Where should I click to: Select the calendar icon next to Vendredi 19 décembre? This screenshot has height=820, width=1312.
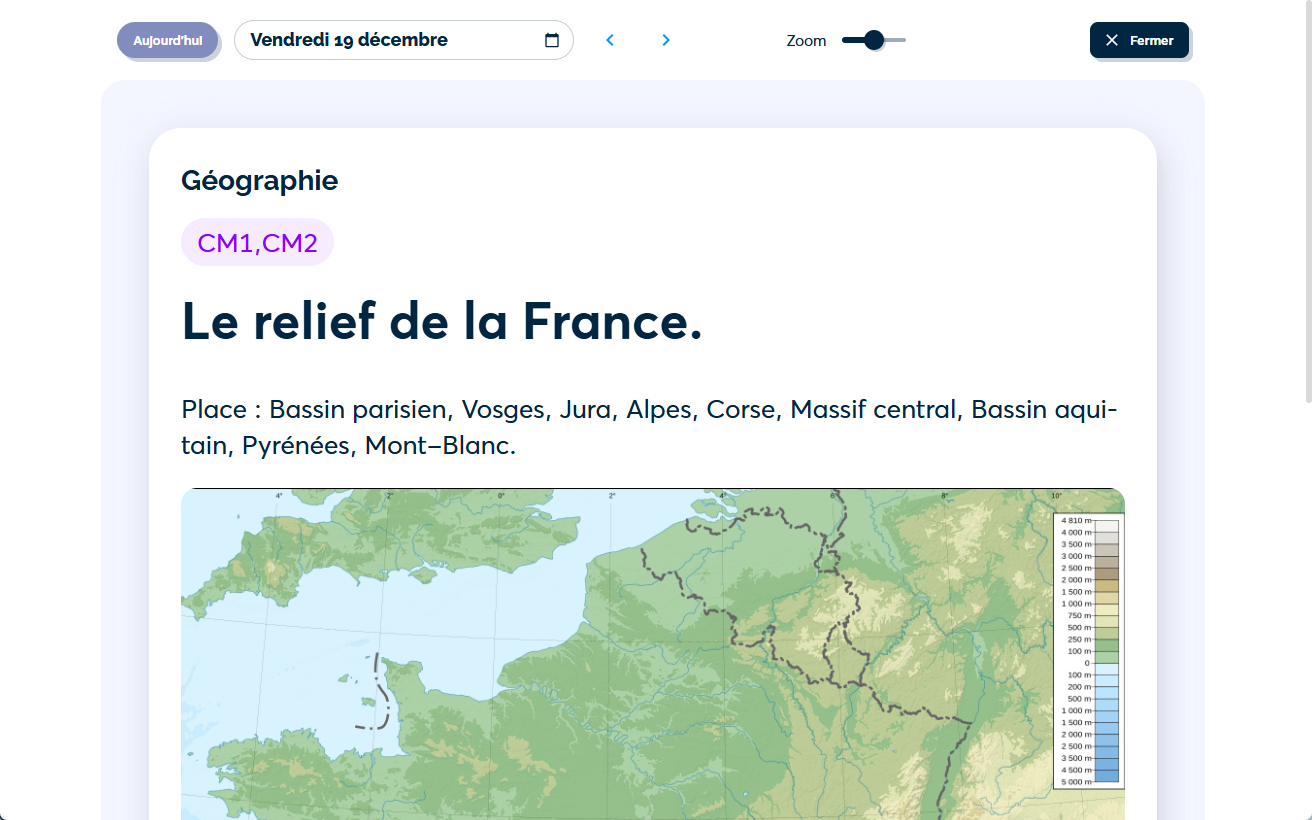(551, 40)
